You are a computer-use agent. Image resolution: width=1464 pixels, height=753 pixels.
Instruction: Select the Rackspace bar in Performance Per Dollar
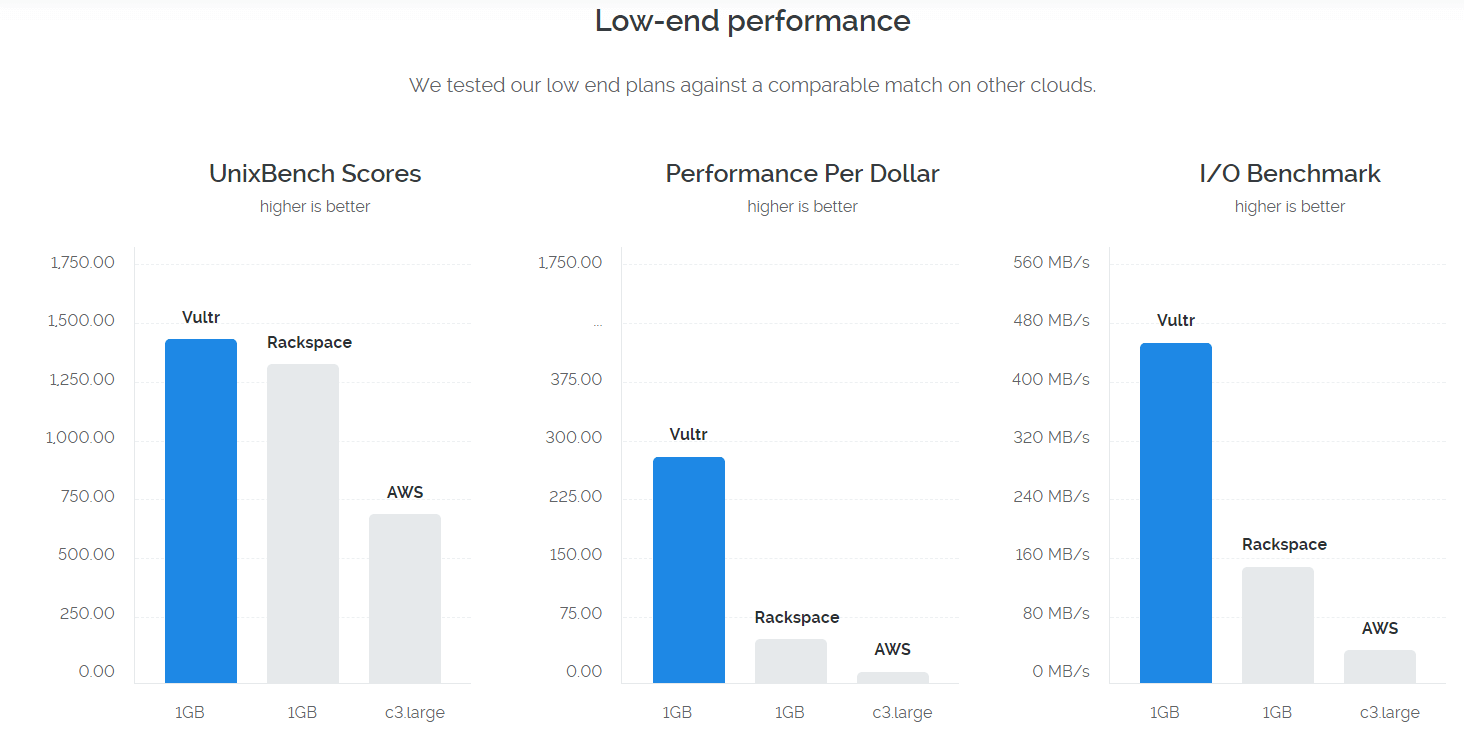click(x=791, y=661)
